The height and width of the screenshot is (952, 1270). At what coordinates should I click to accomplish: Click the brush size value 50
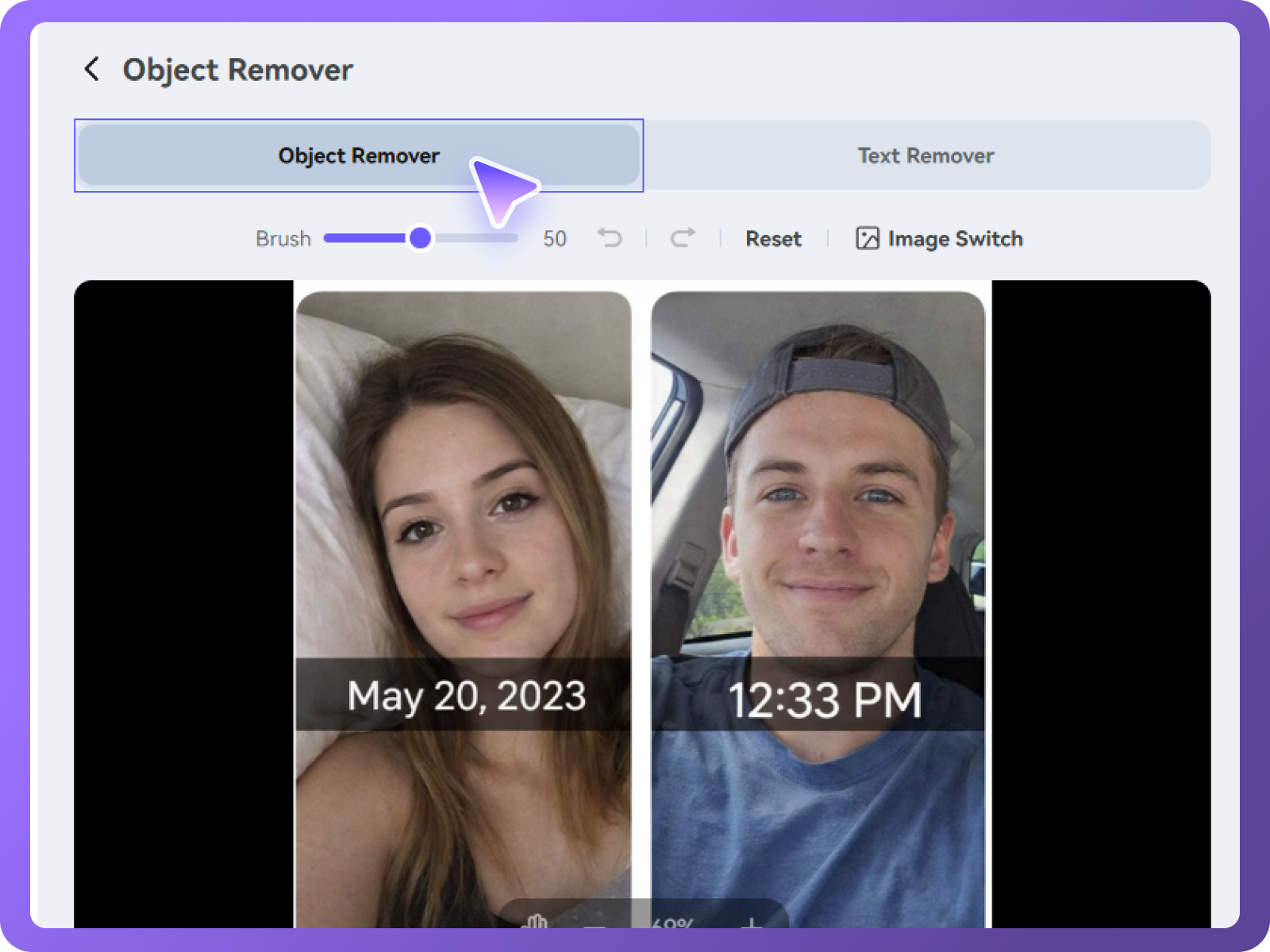555,238
